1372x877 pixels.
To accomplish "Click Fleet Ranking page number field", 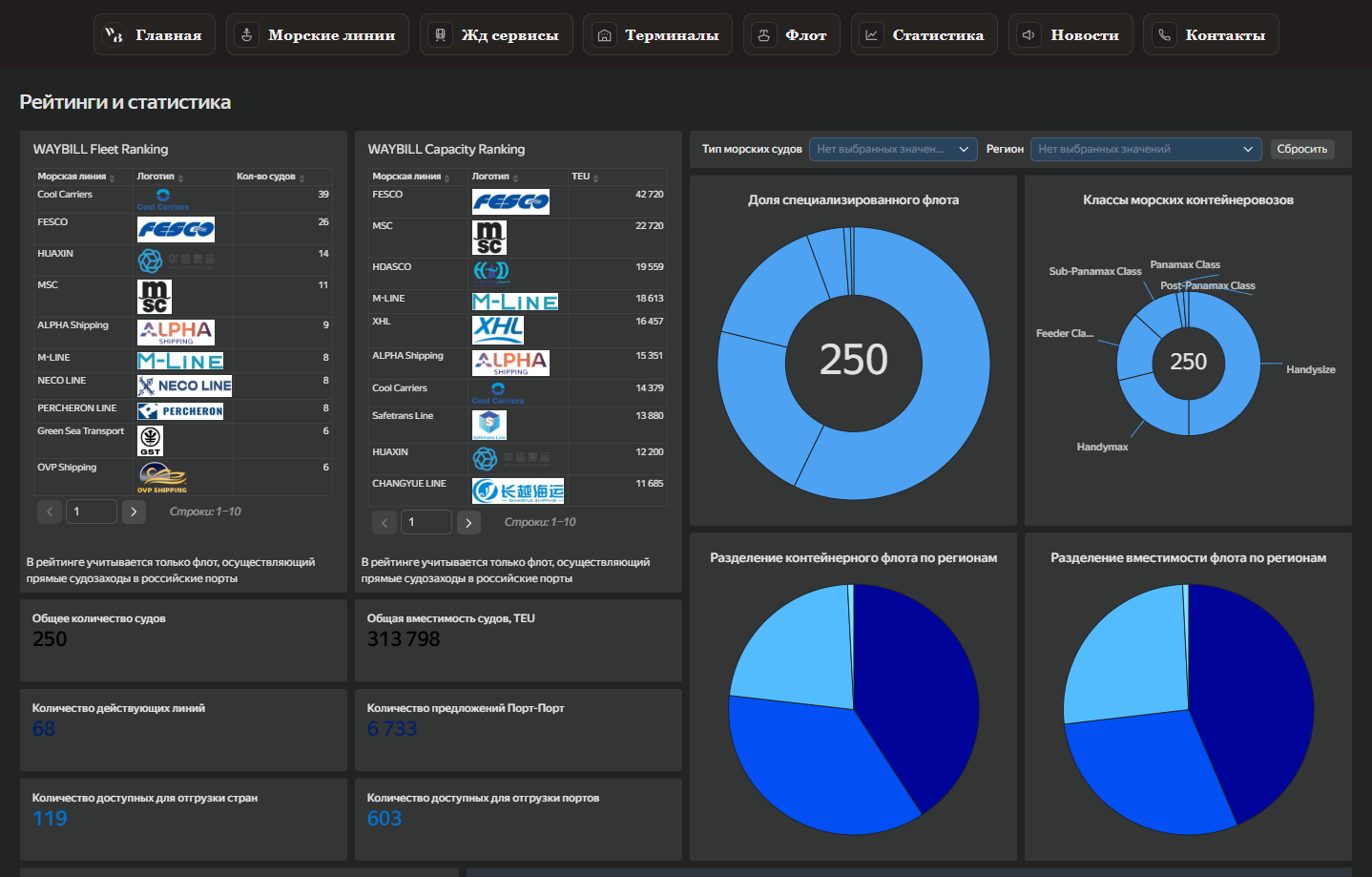I will 92,512.
